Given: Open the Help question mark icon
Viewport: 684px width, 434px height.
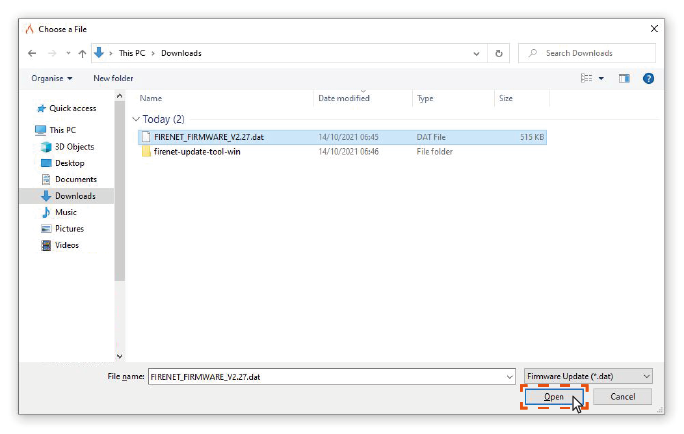Looking at the screenshot, I should 648,79.
